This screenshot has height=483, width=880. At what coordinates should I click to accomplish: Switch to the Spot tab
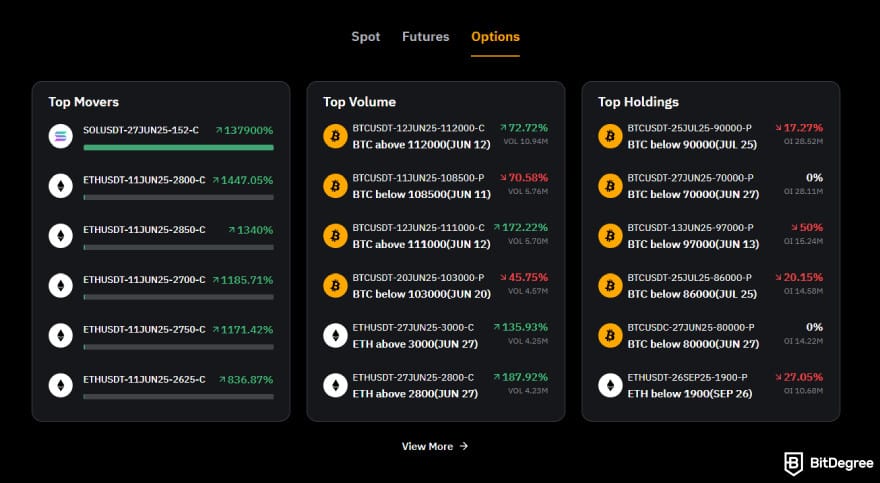pyautogui.click(x=365, y=37)
